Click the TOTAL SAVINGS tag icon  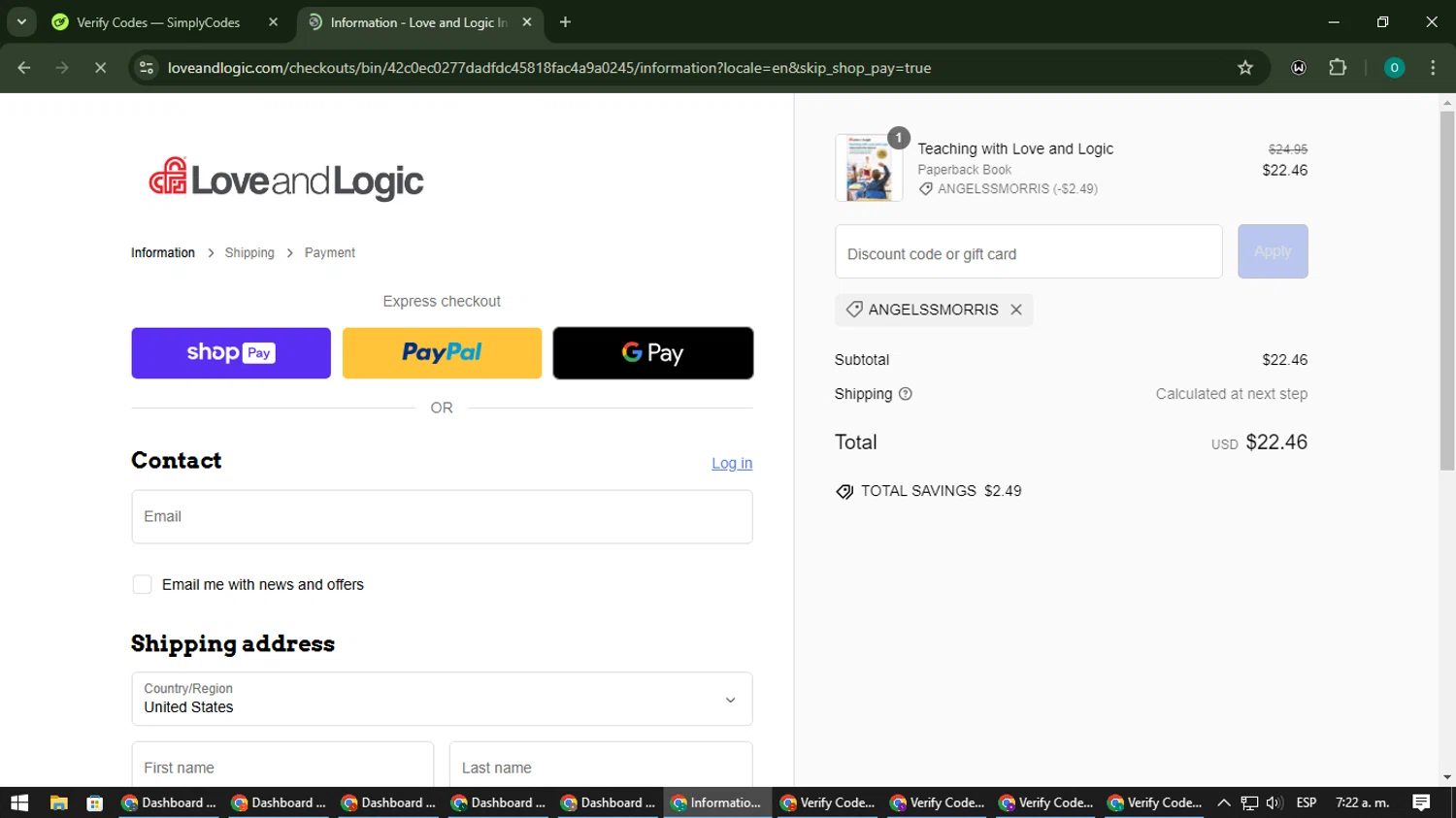844,491
